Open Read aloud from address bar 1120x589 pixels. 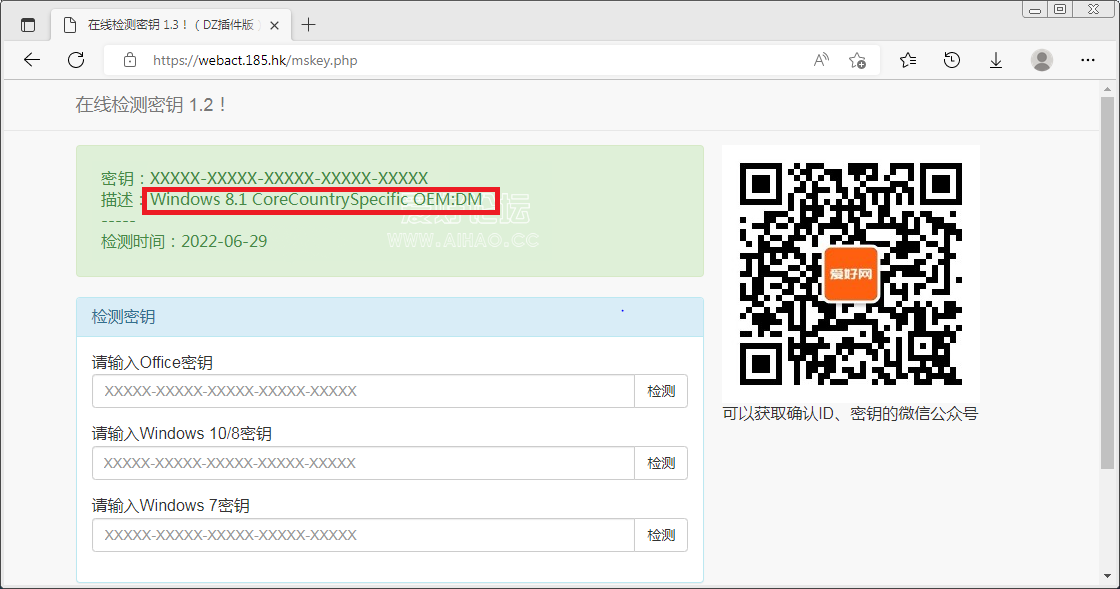[x=821, y=60]
